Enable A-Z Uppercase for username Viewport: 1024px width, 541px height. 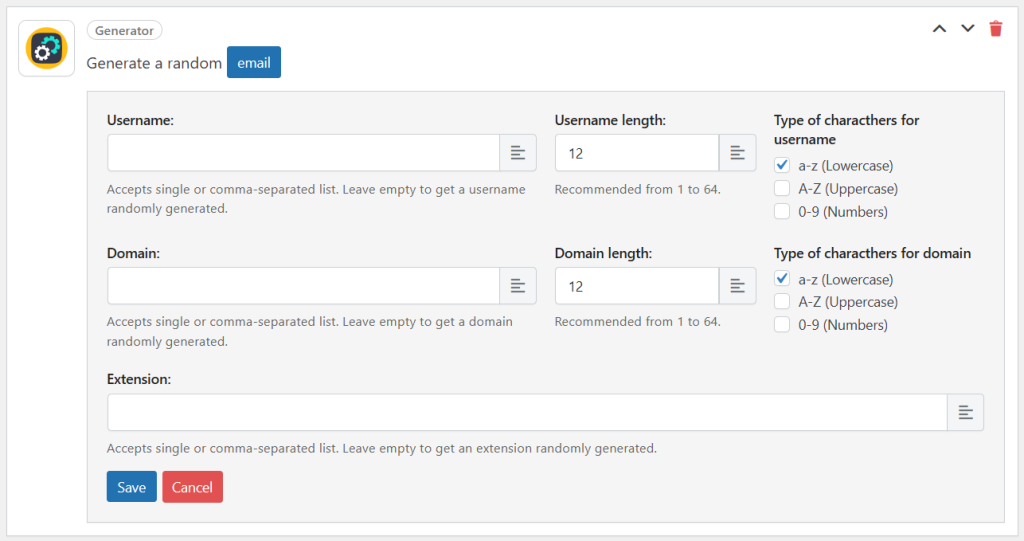click(x=782, y=189)
